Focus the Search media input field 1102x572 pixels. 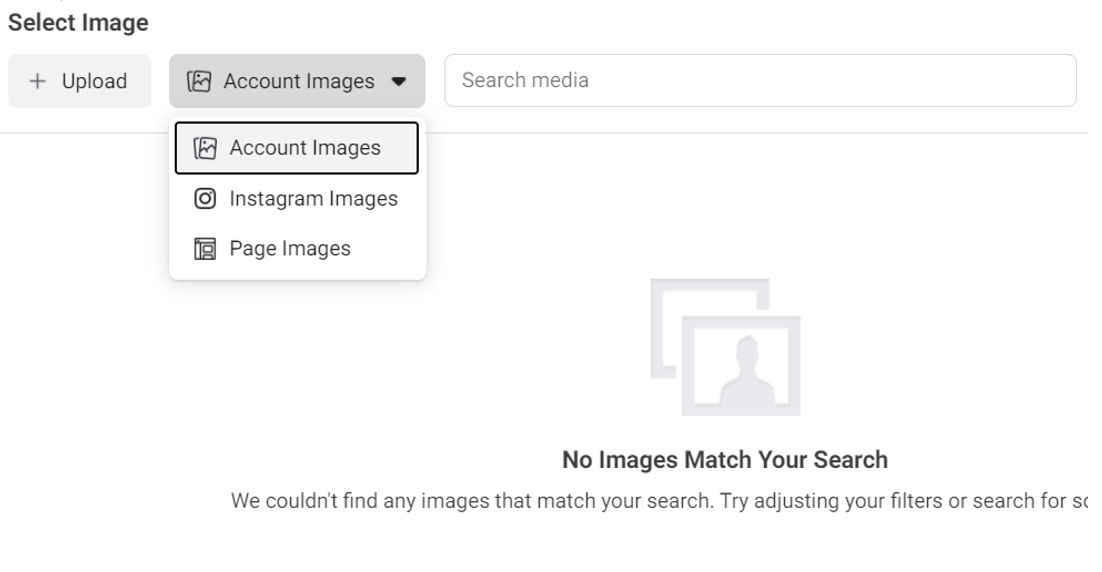(x=760, y=81)
